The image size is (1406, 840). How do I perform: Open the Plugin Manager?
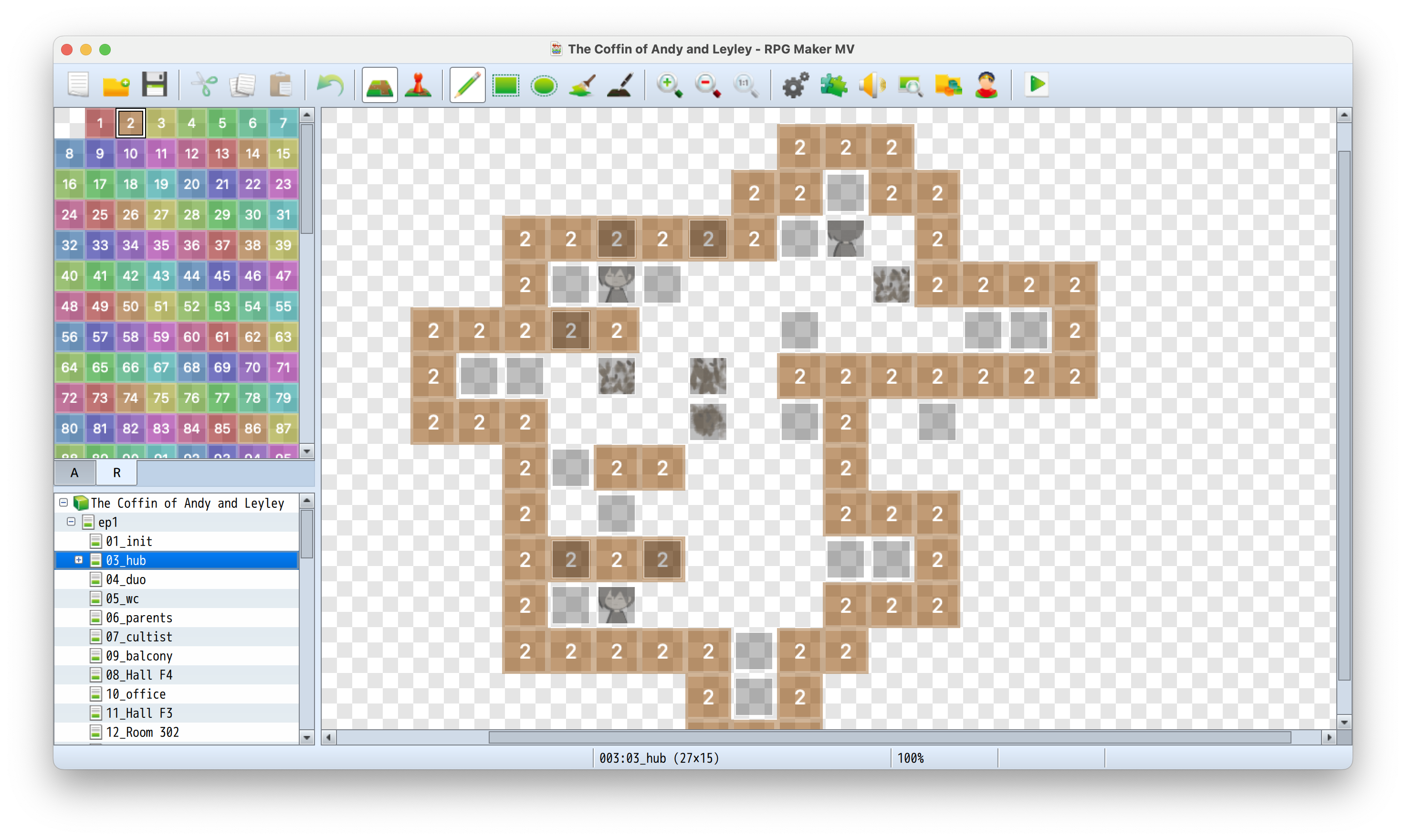click(833, 85)
